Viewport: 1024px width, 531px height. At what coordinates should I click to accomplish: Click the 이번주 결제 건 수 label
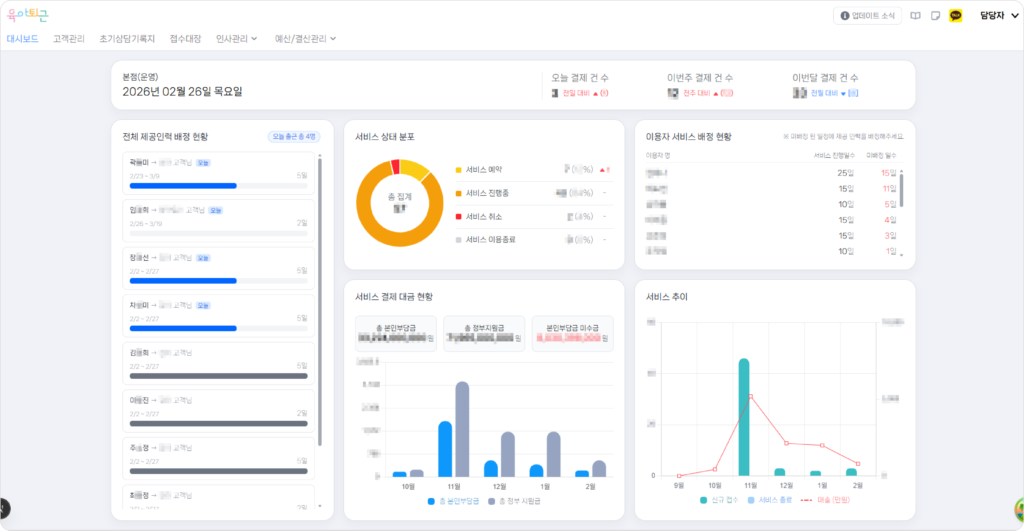click(x=699, y=78)
